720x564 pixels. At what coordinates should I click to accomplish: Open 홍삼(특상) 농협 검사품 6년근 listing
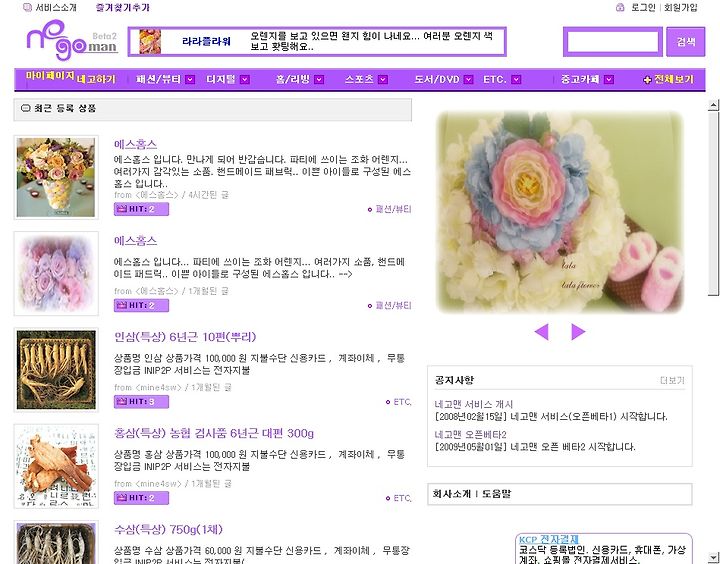[x=214, y=433]
